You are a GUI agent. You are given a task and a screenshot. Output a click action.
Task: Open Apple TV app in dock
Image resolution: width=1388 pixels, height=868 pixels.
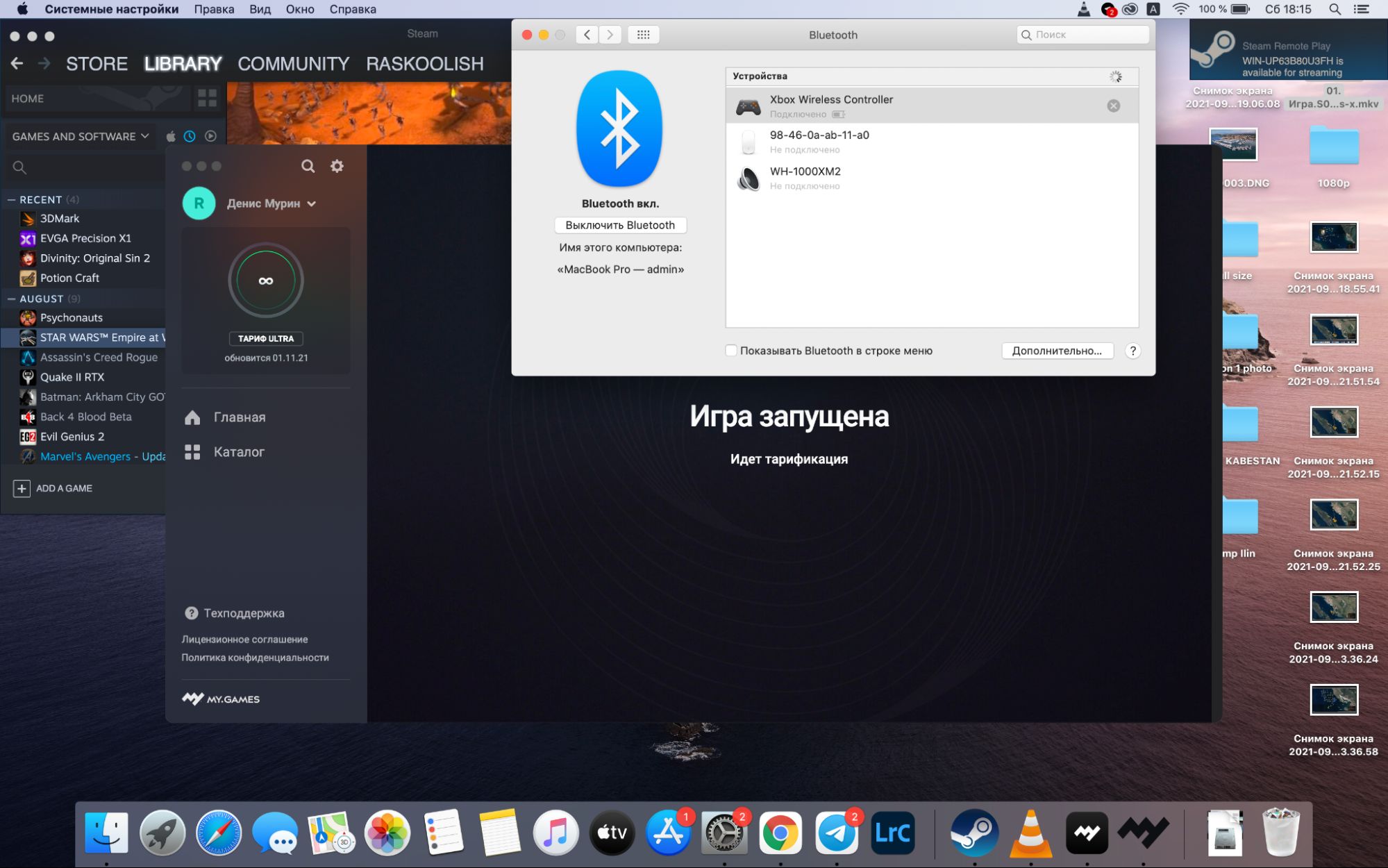612,833
